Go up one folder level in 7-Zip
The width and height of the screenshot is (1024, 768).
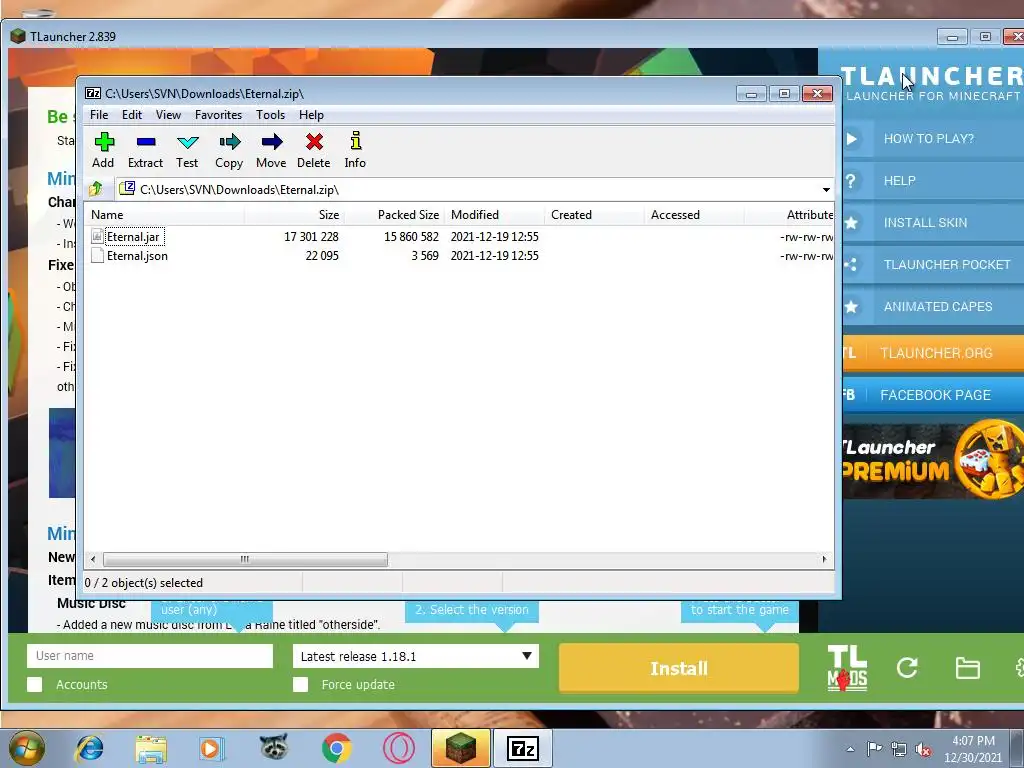coord(96,189)
